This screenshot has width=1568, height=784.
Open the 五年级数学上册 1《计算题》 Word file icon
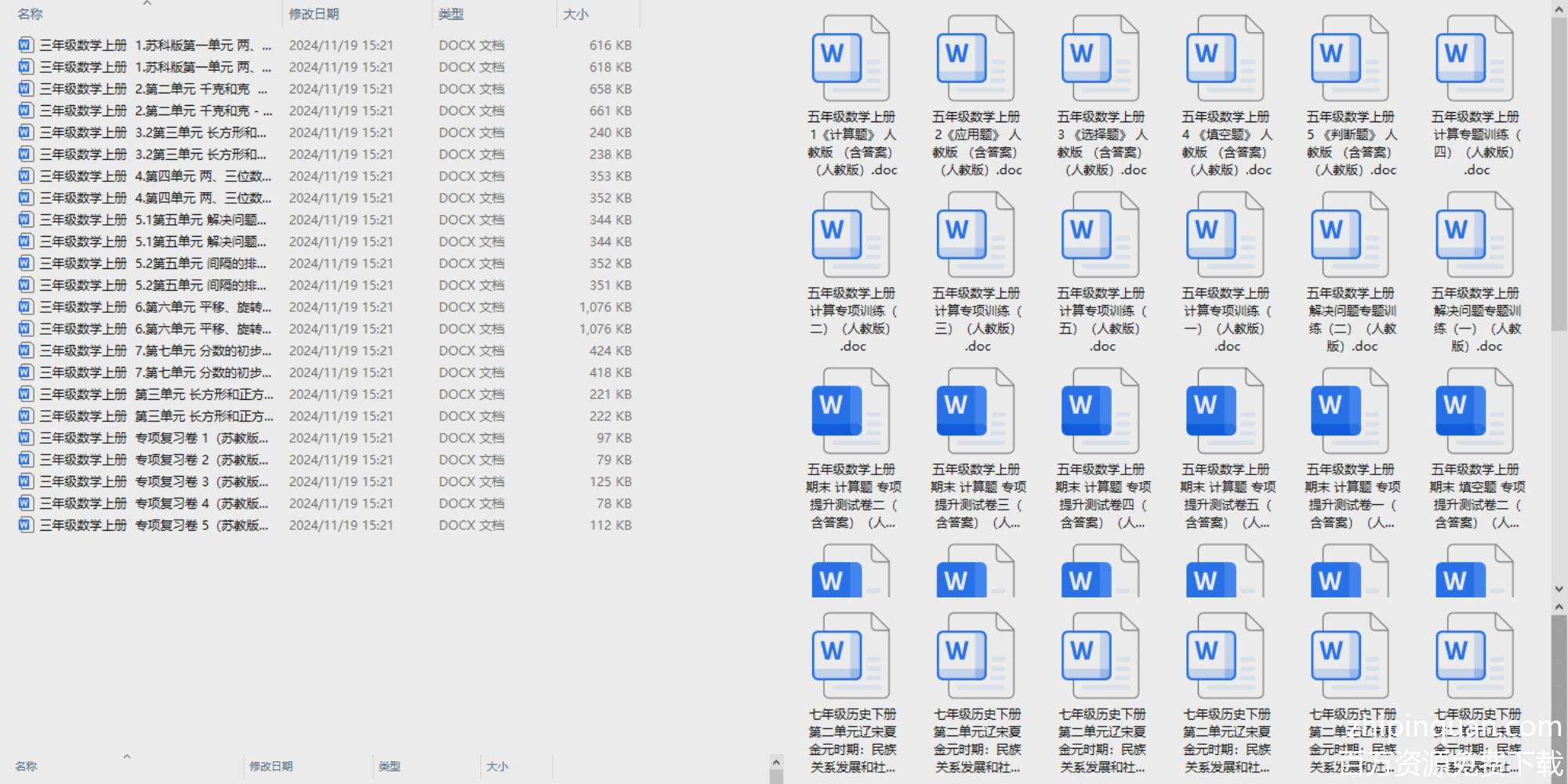click(850, 59)
